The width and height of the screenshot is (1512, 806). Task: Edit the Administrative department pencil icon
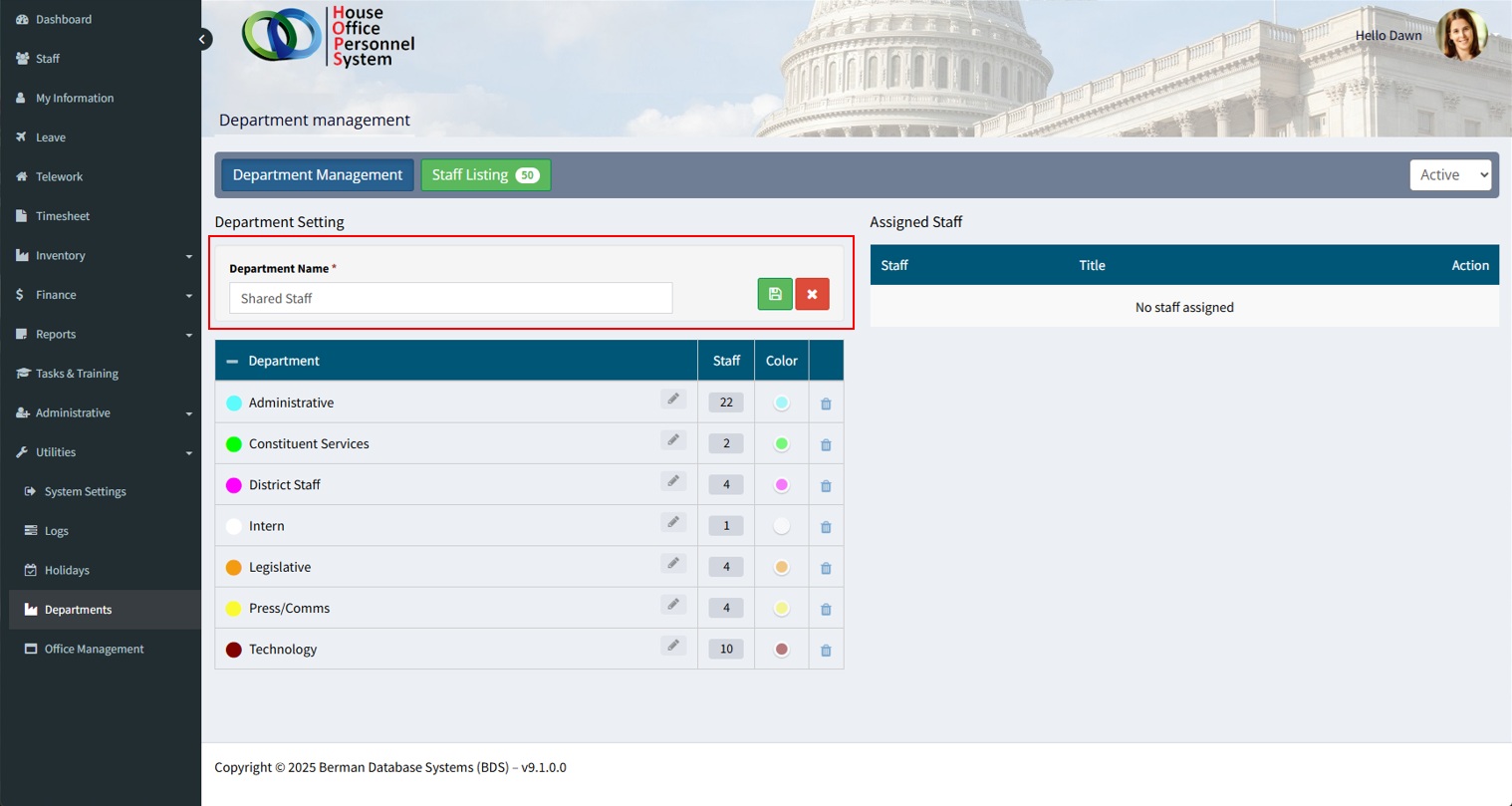coord(673,401)
